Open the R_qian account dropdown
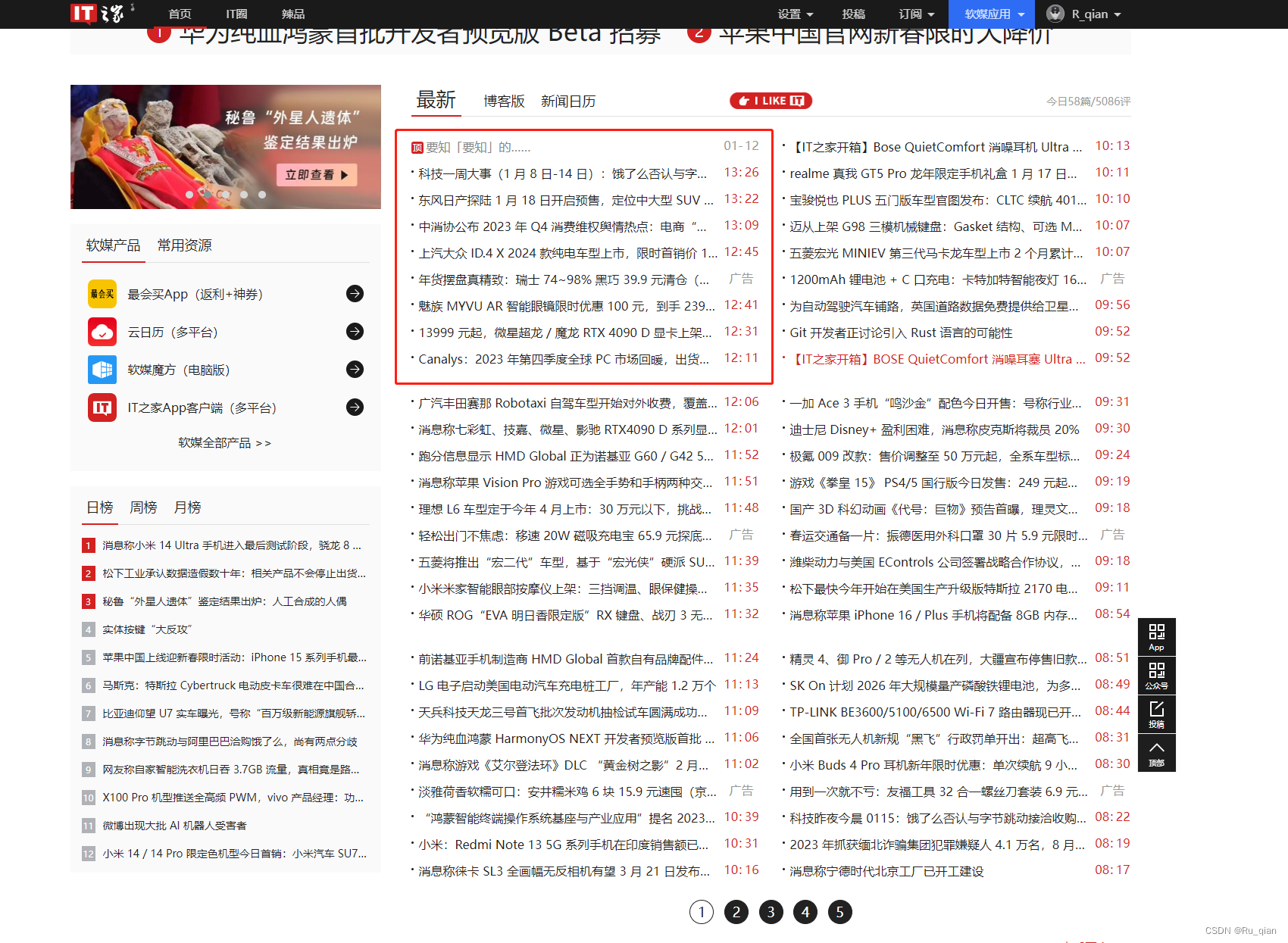1288x943 pixels. (x=1096, y=14)
